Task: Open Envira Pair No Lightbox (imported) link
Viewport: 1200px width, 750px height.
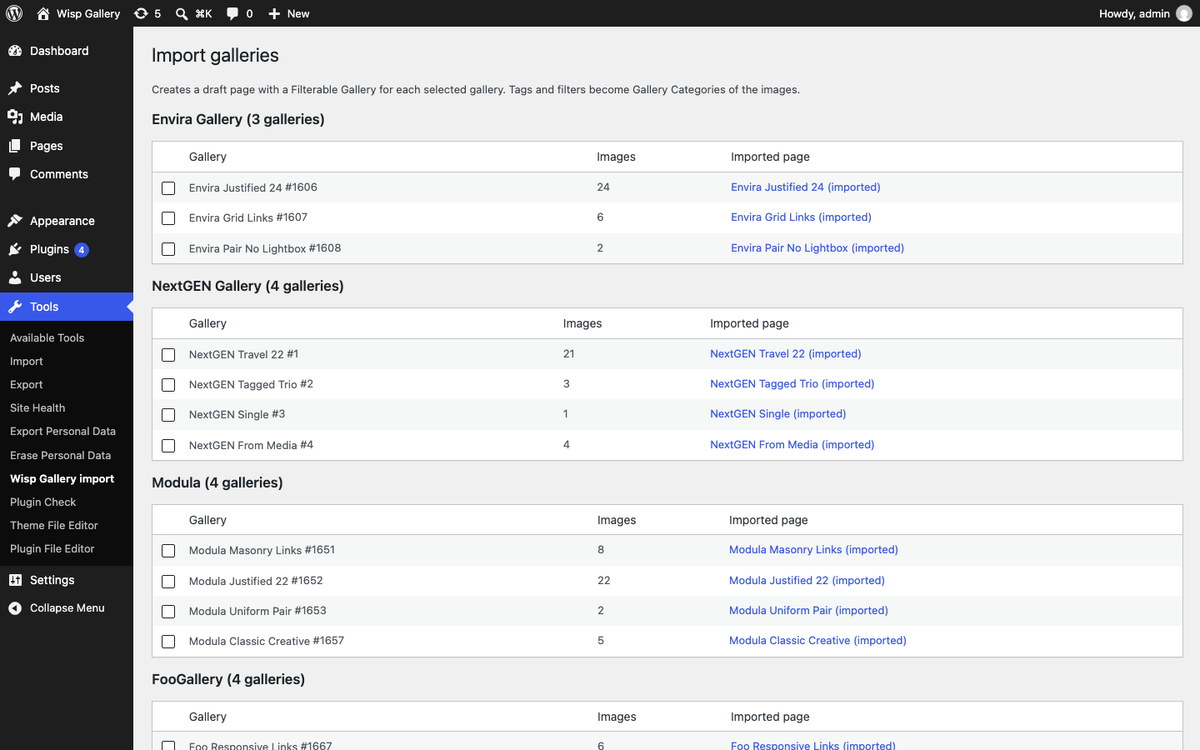Action: [x=817, y=248]
